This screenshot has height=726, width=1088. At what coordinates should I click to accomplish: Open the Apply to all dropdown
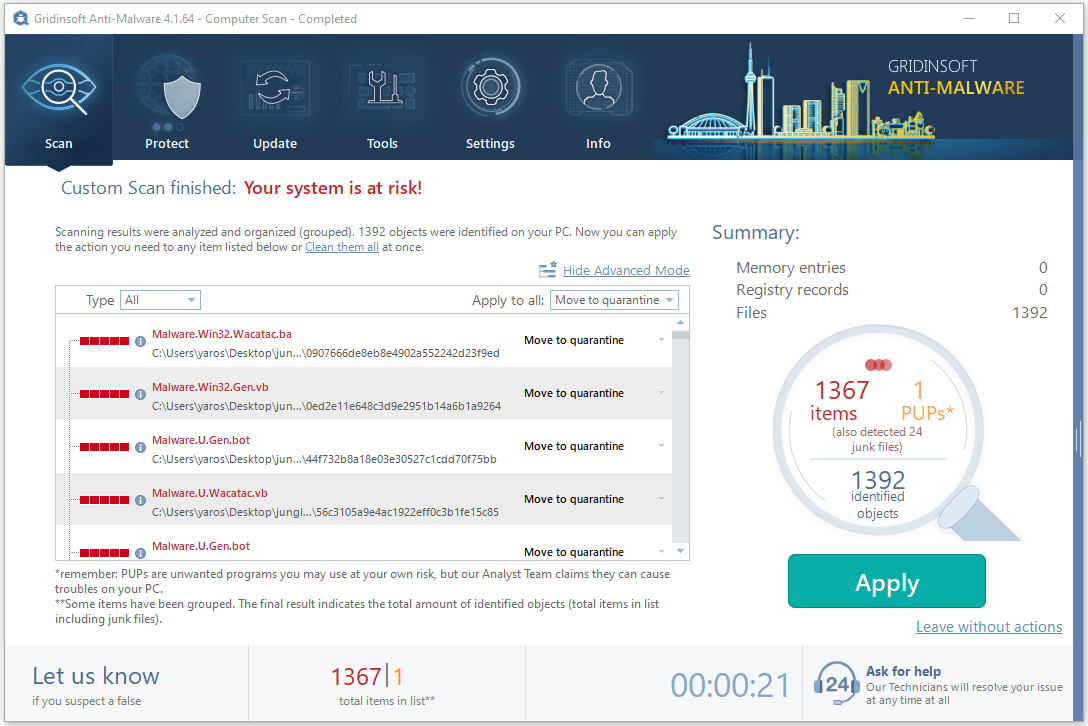614,300
